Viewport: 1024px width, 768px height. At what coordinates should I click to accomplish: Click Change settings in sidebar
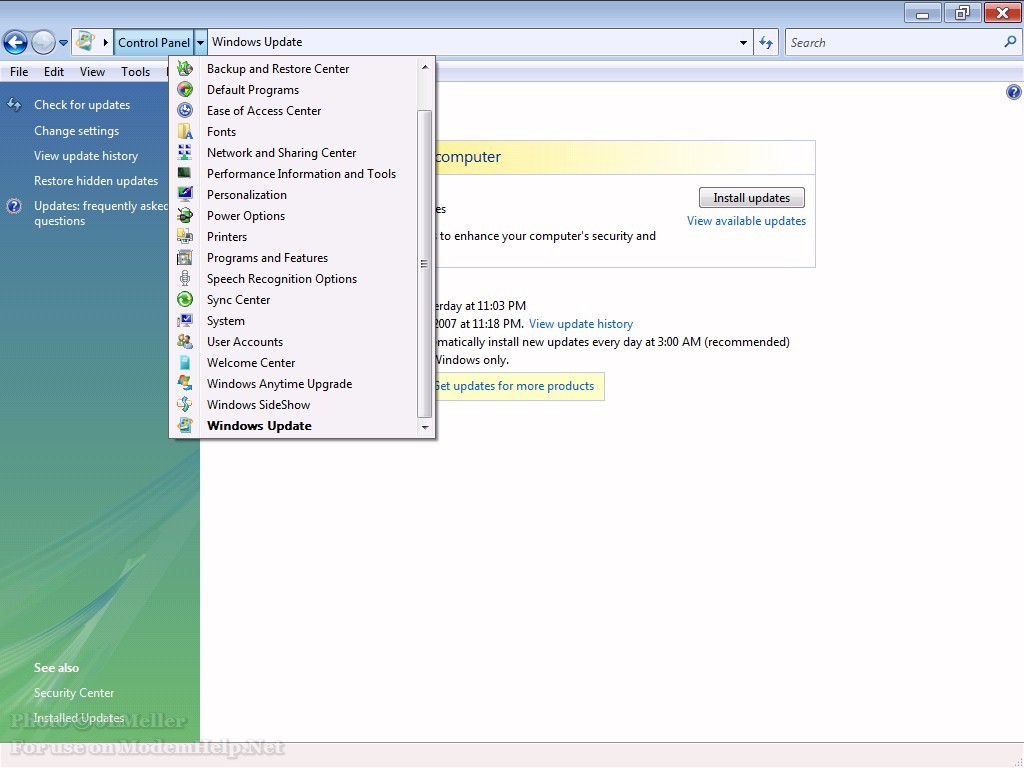tap(76, 131)
